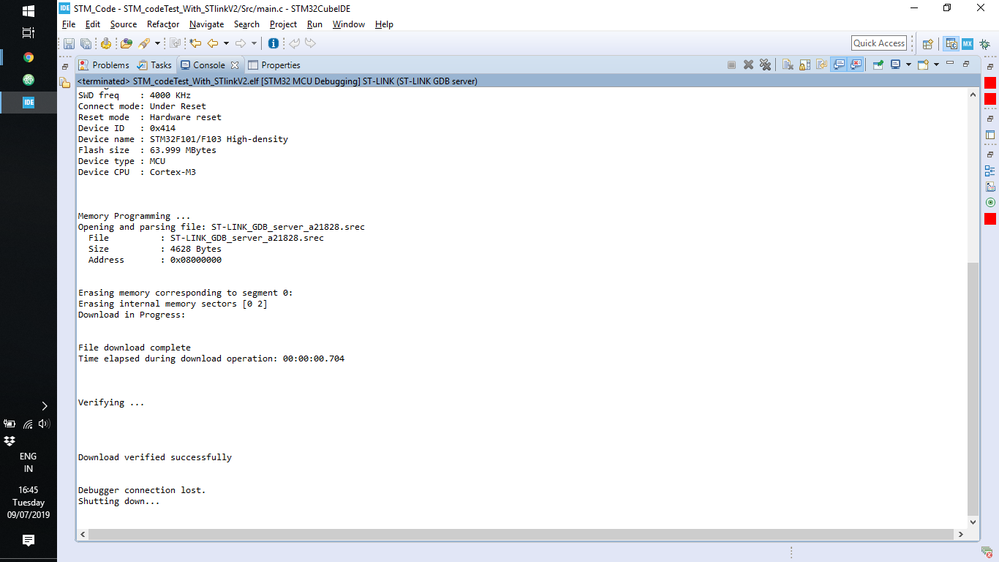Click the Last Edit Location icon
The image size is (999, 562).
point(196,43)
